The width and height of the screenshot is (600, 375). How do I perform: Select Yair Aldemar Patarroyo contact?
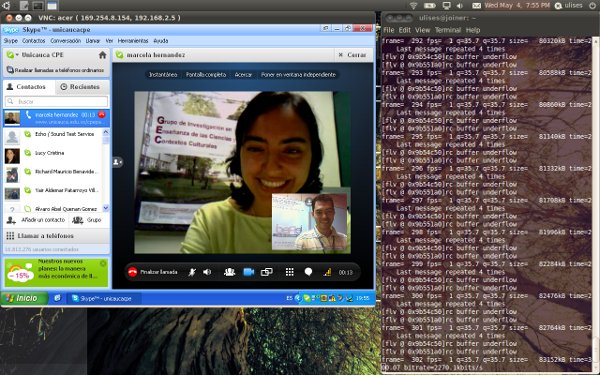click(x=53, y=192)
